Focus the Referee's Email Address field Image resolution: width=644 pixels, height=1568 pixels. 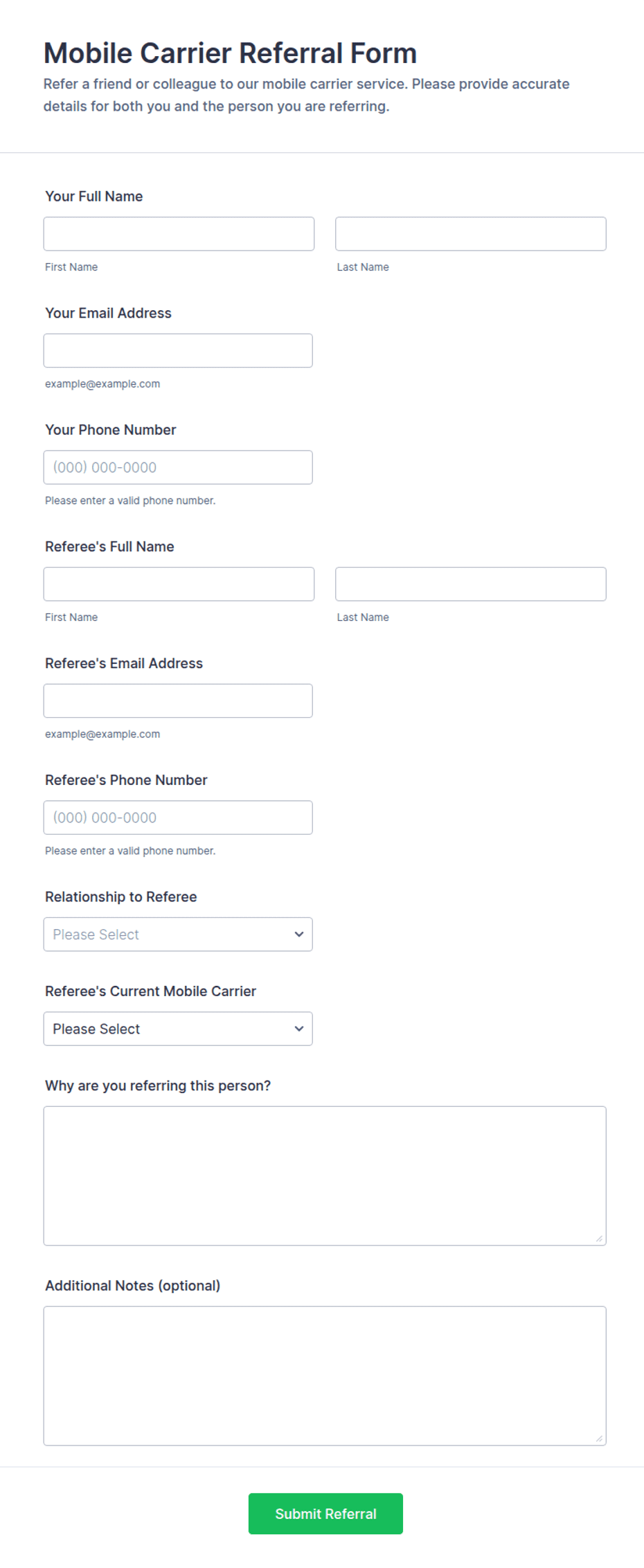pyautogui.click(x=178, y=701)
